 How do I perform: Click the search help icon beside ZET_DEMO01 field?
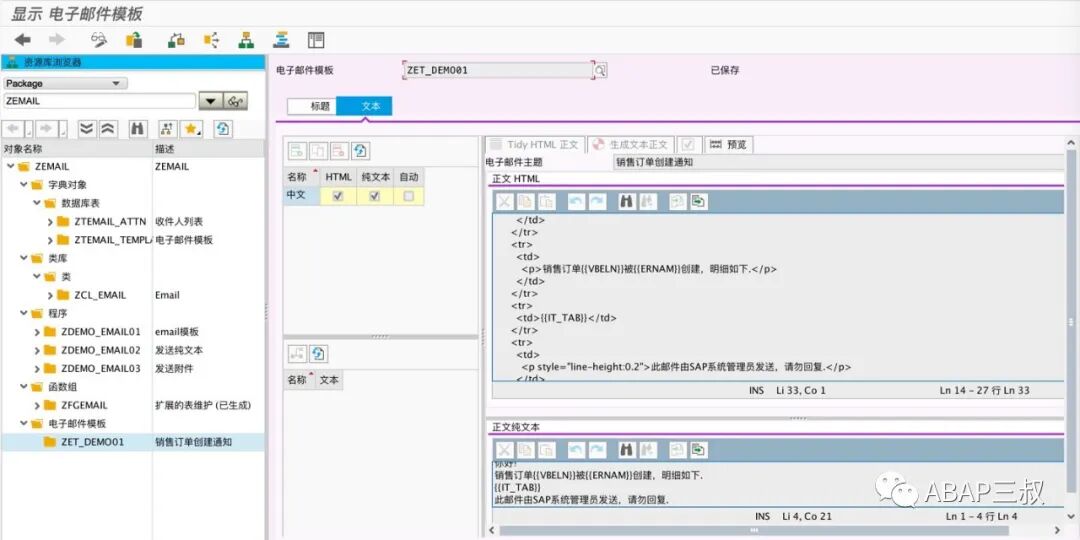click(601, 70)
